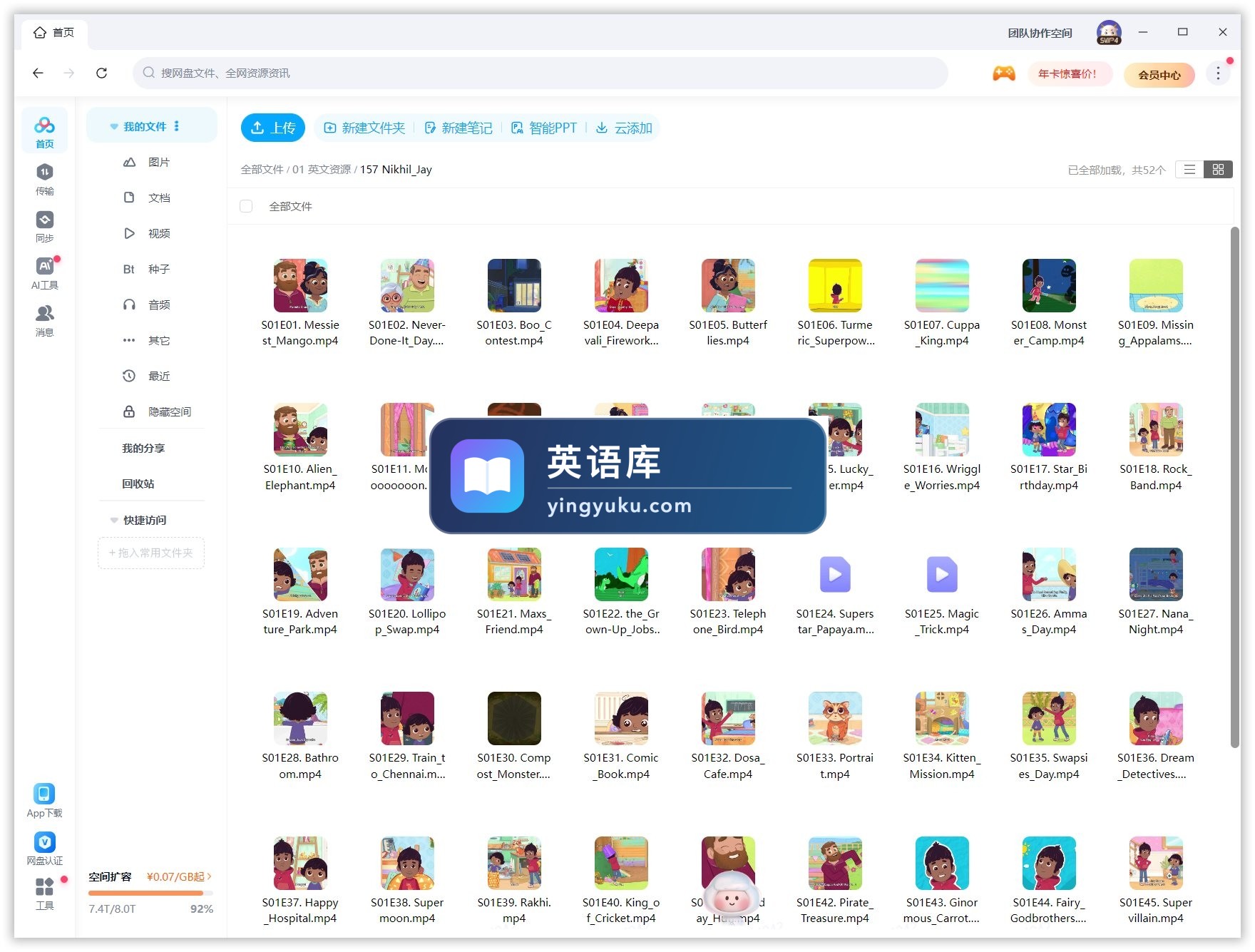Viewport: 1255px width, 952px height.
Task: Open the 工具 tools grid icon
Action: click(44, 894)
